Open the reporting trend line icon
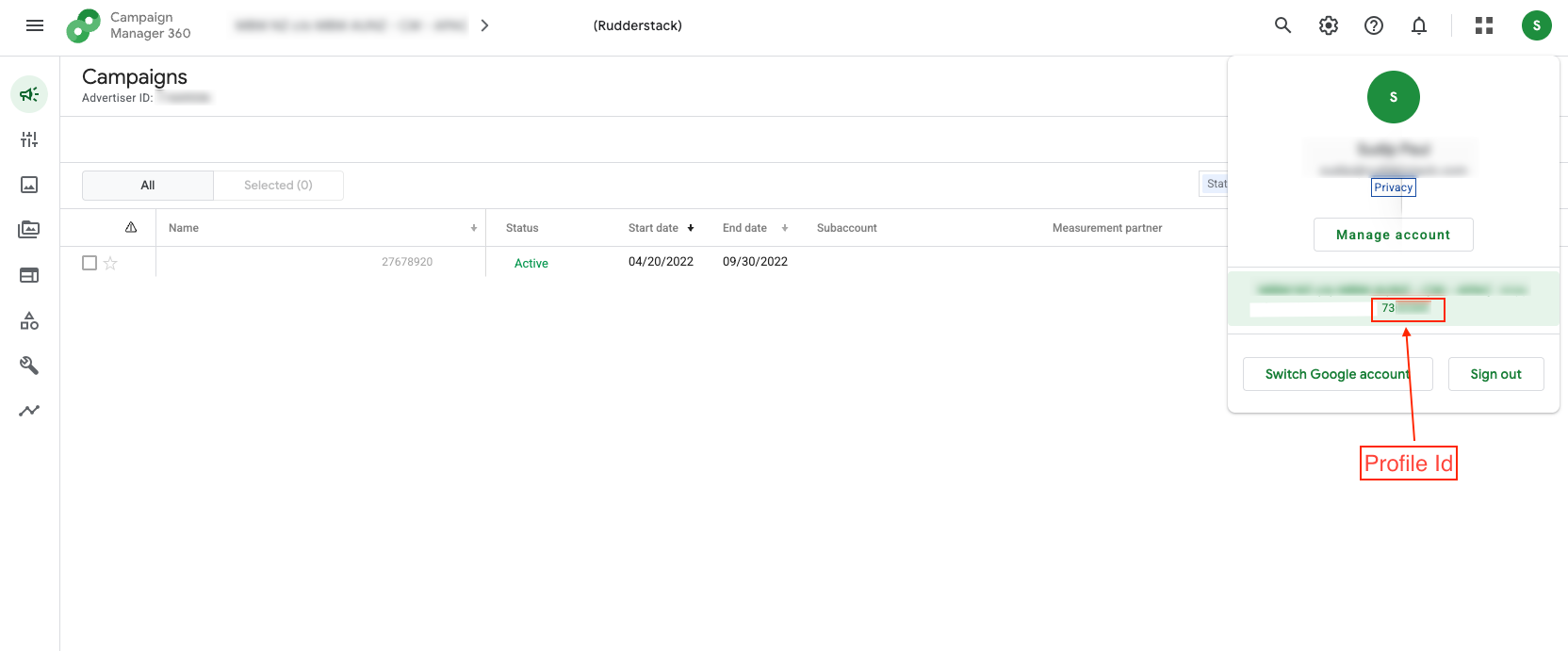The height and width of the screenshot is (651, 1568). click(29, 411)
